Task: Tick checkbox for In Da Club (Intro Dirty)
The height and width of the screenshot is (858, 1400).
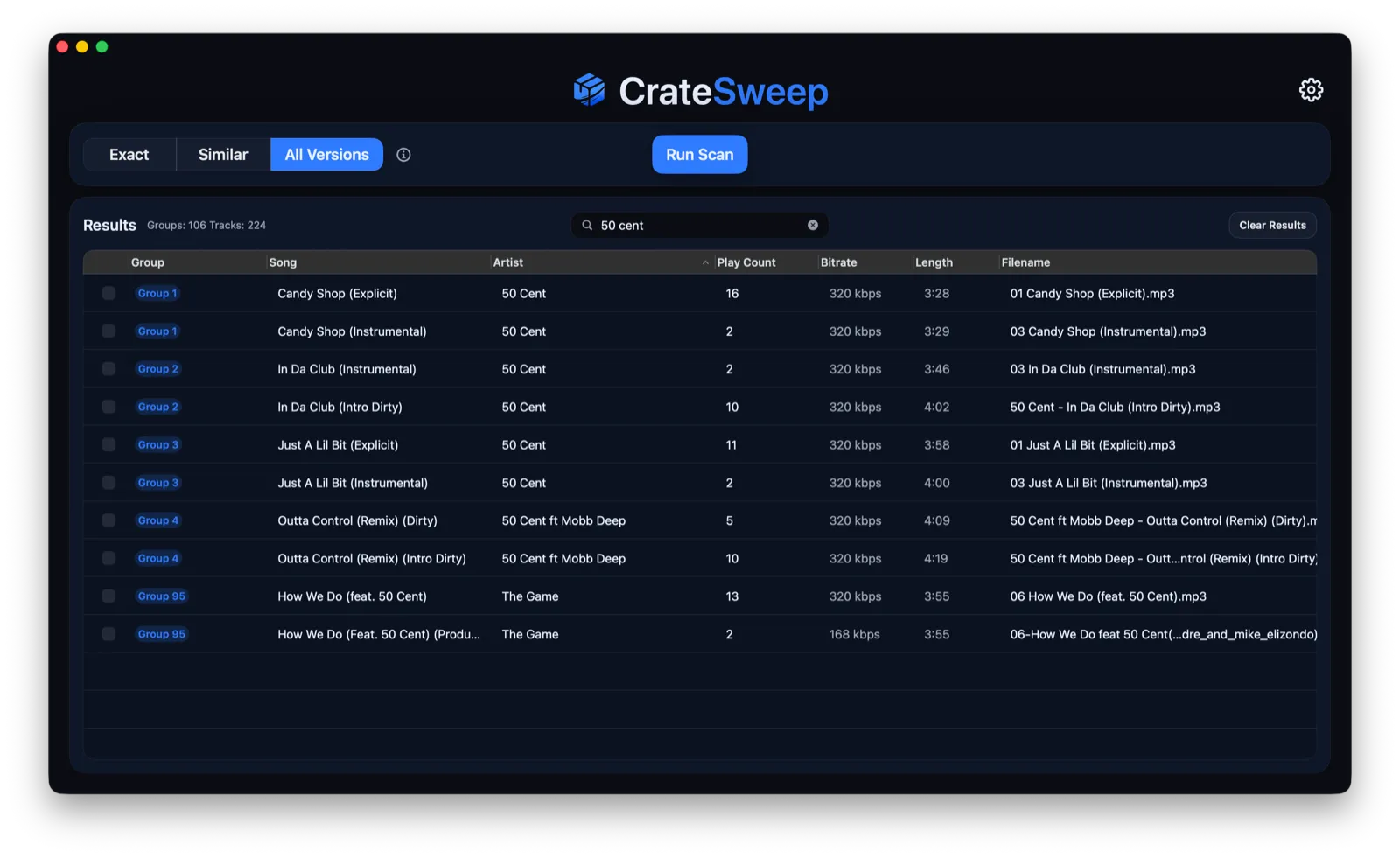Action: [x=108, y=407]
